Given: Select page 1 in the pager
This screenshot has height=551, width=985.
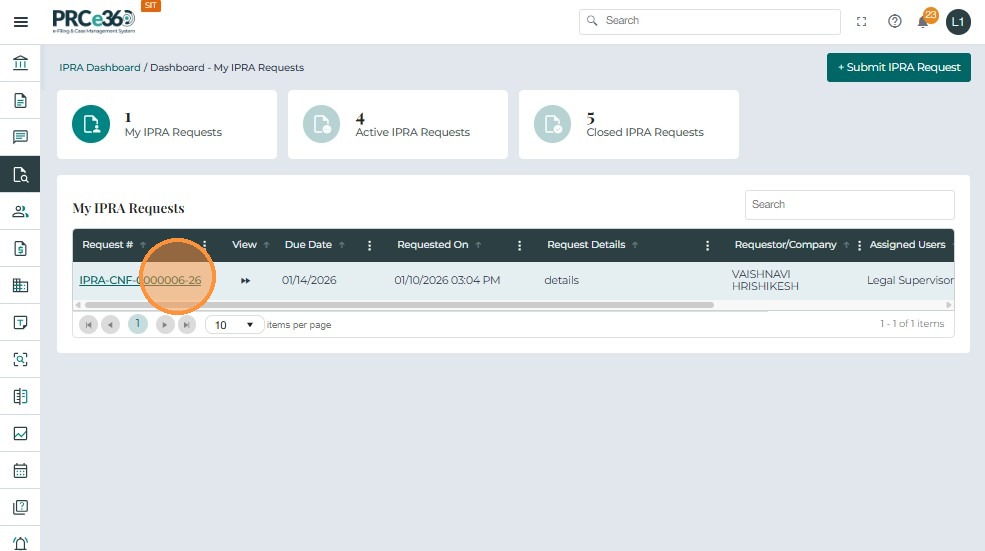Looking at the screenshot, I should (x=138, y=324).
